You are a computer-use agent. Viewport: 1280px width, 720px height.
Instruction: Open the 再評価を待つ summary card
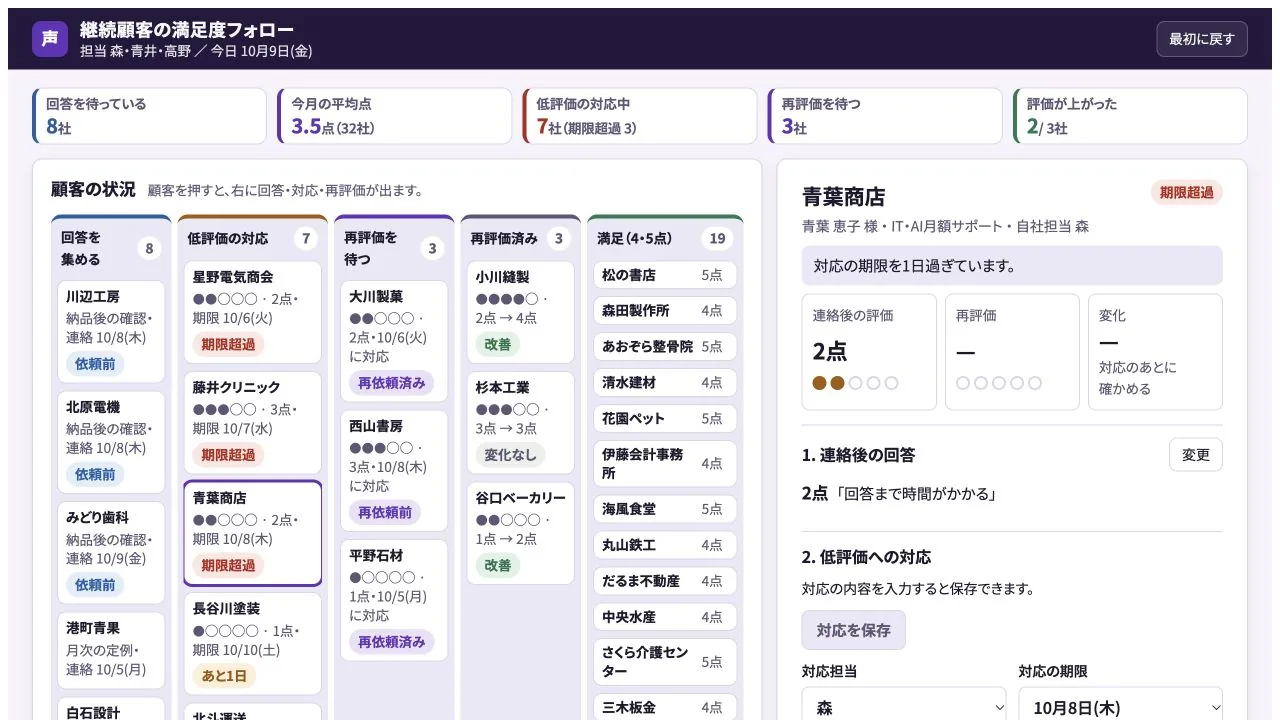coord(885,116)
